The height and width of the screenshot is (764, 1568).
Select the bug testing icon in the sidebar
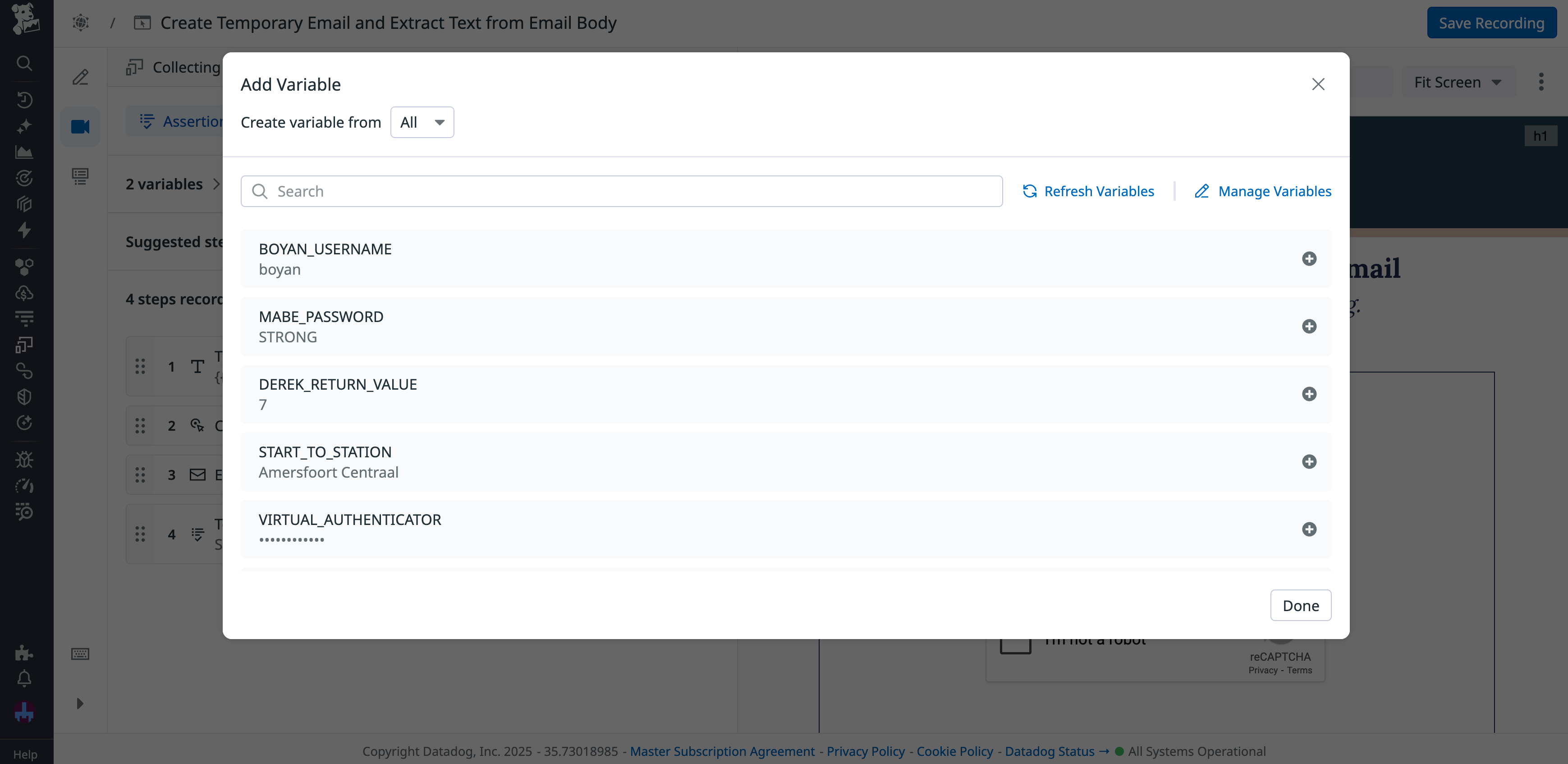click(24, 460)
